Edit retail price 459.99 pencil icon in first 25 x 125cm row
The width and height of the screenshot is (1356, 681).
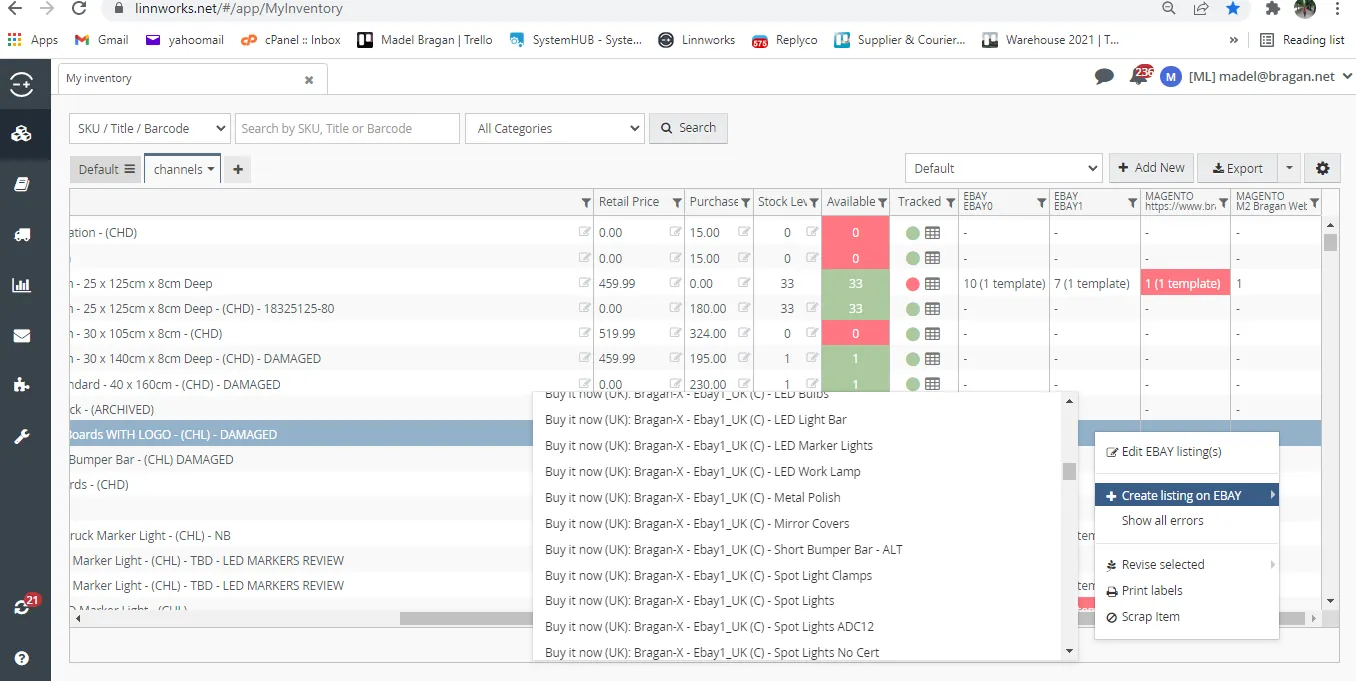pos(676,283)
